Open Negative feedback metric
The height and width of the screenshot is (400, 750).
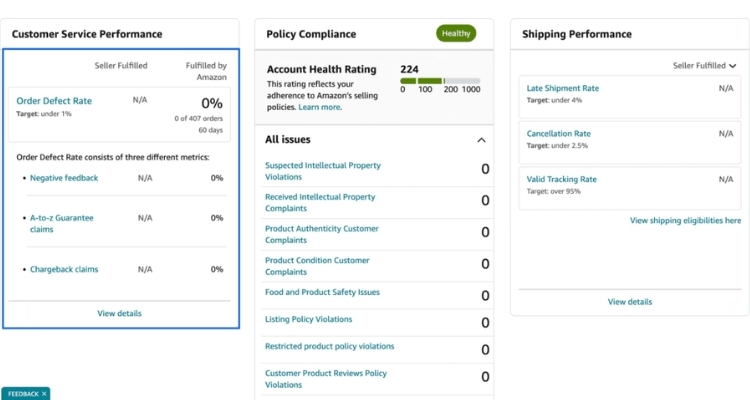(x=64, y=178)
